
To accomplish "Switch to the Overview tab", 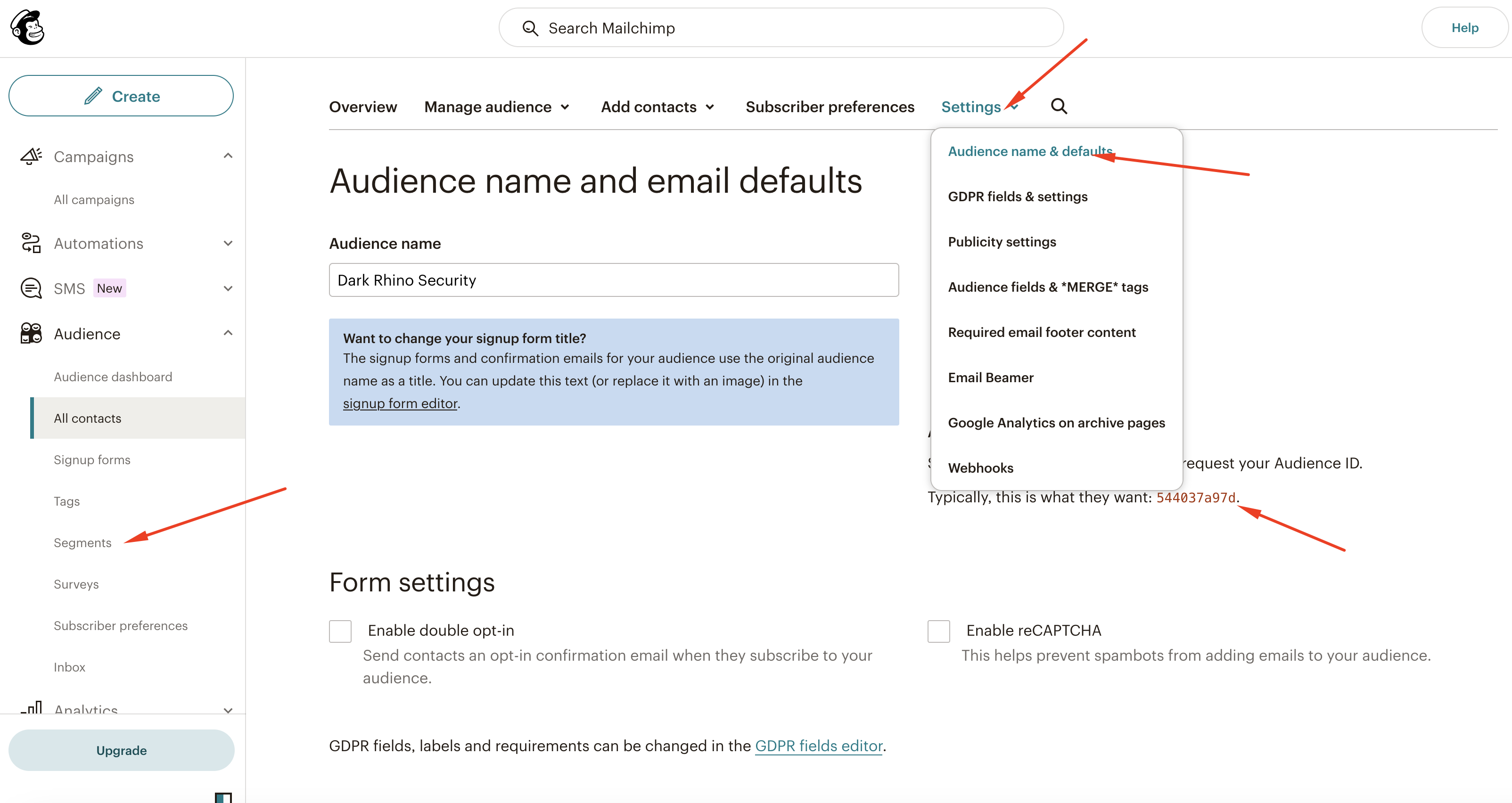I will [x=363, y=107].
